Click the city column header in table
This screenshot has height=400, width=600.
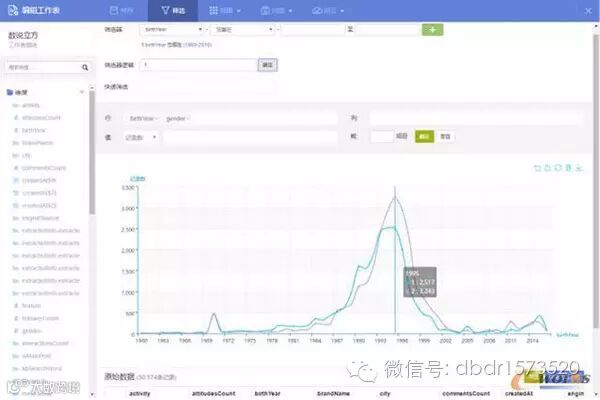(385, 393)
